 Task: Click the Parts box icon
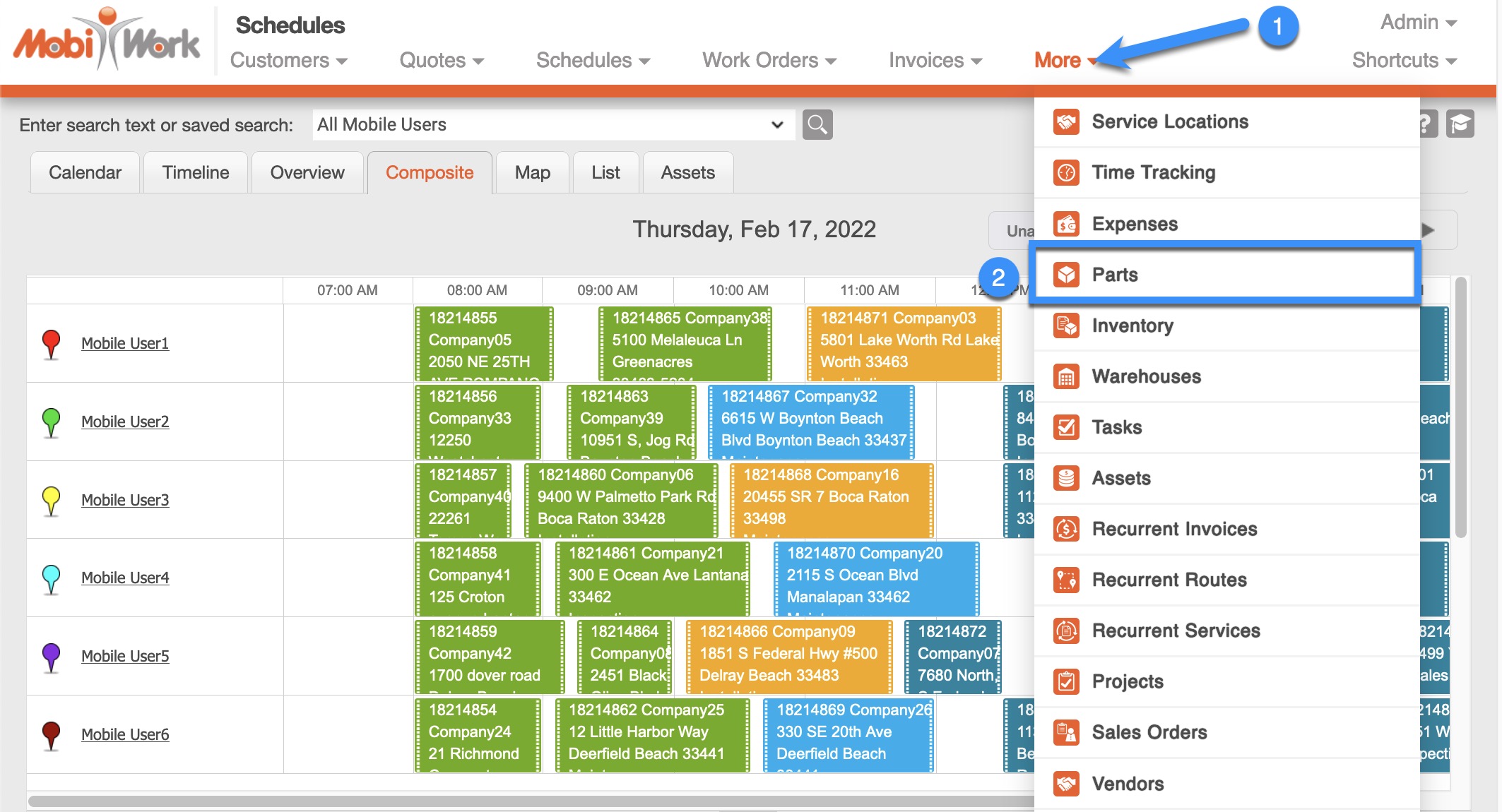(1066, 275)
